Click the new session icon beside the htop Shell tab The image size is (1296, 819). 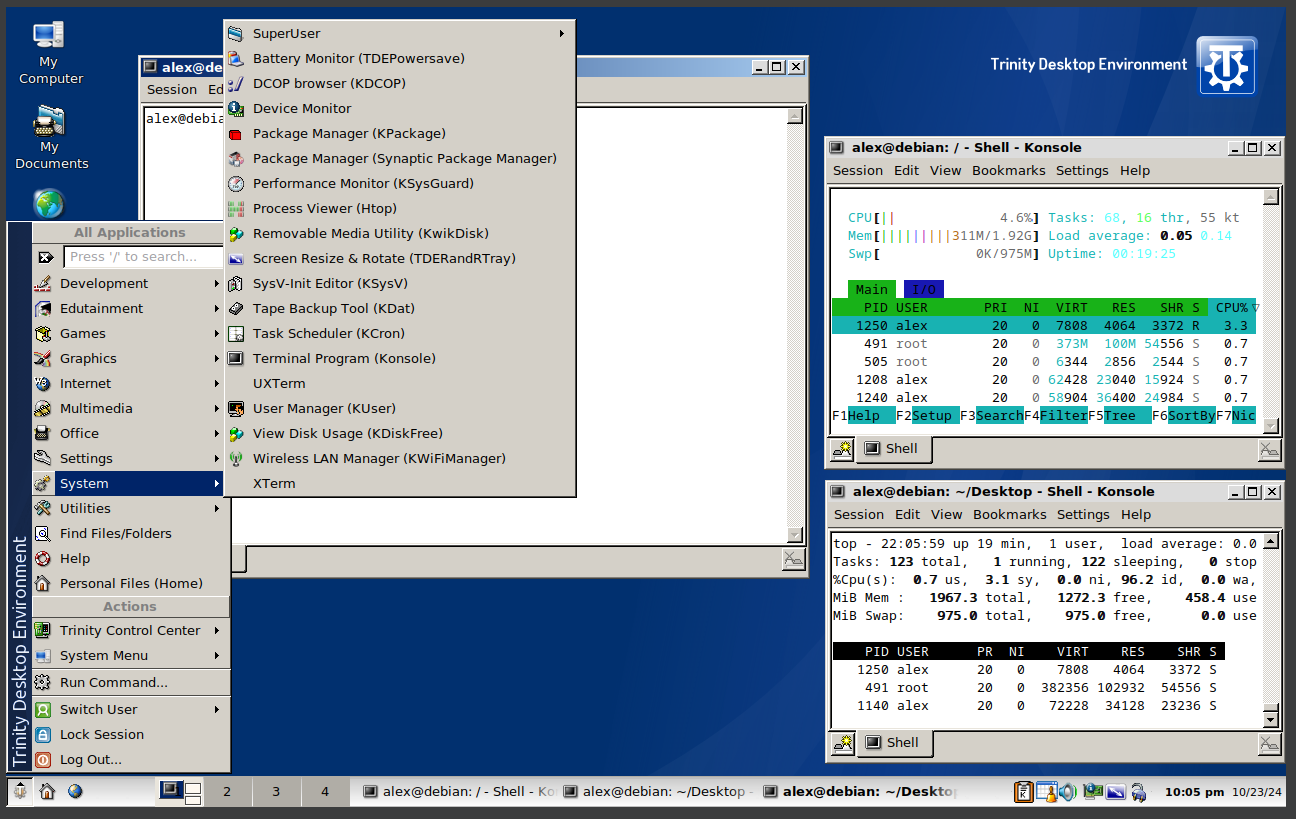pos(842,450)
